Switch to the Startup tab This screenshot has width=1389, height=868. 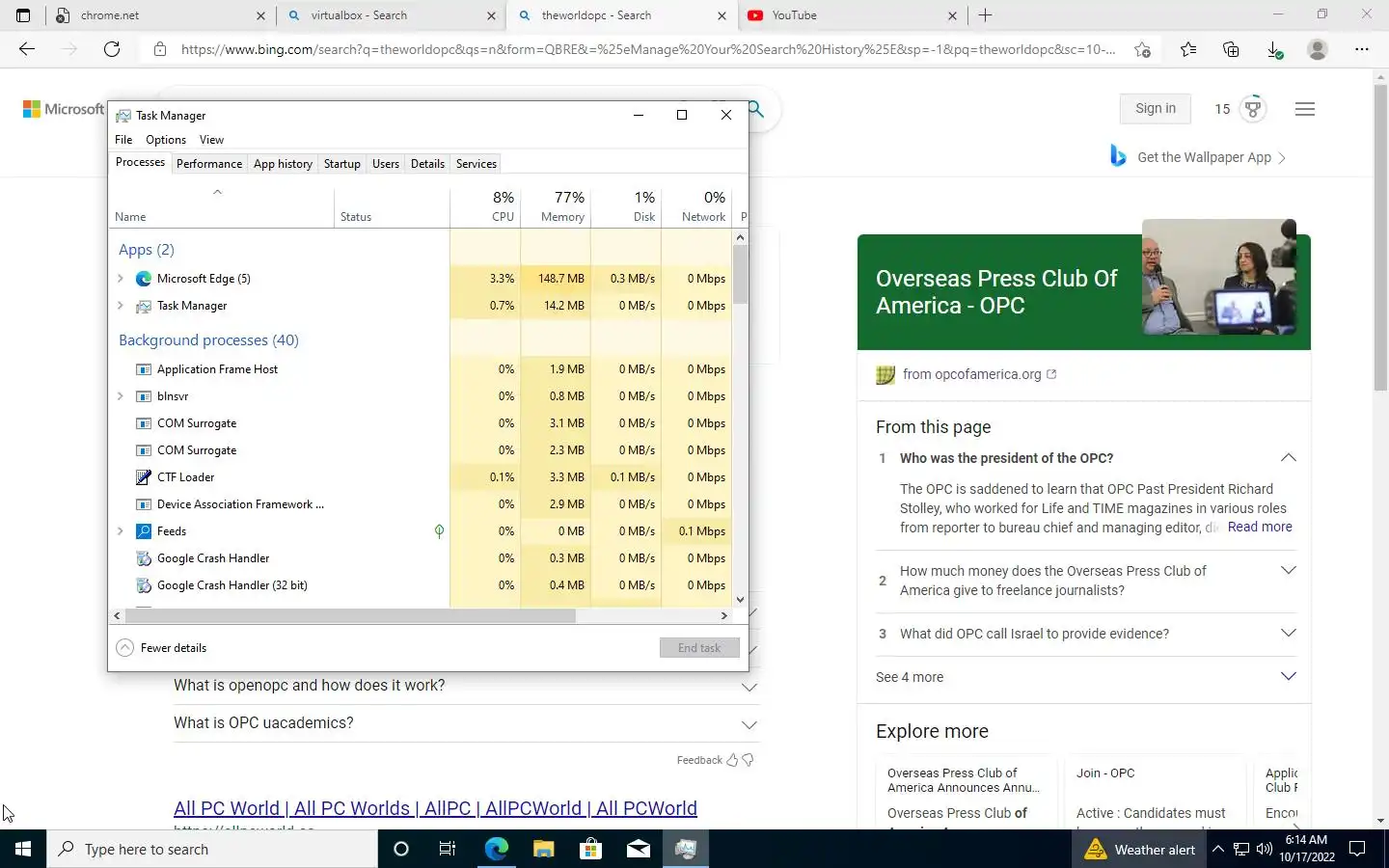(342, 164)
